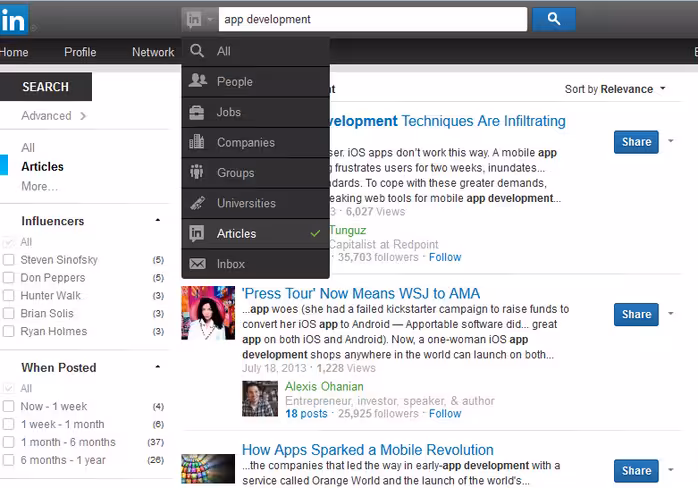
Task: Open 'How Apps Sparked a Mobile Revolution'
Action: (368, 450)
